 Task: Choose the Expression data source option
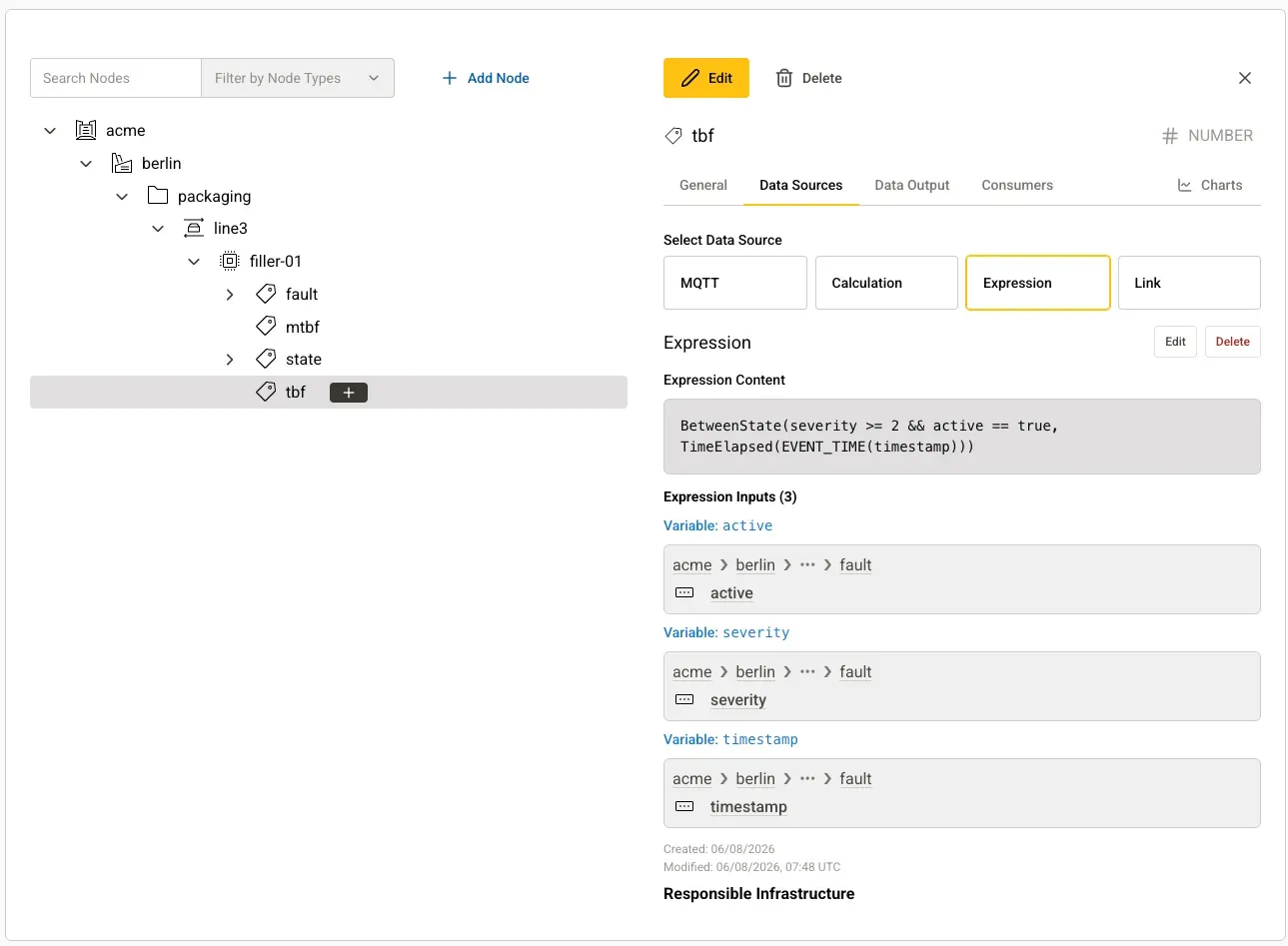click(1037, 283)
